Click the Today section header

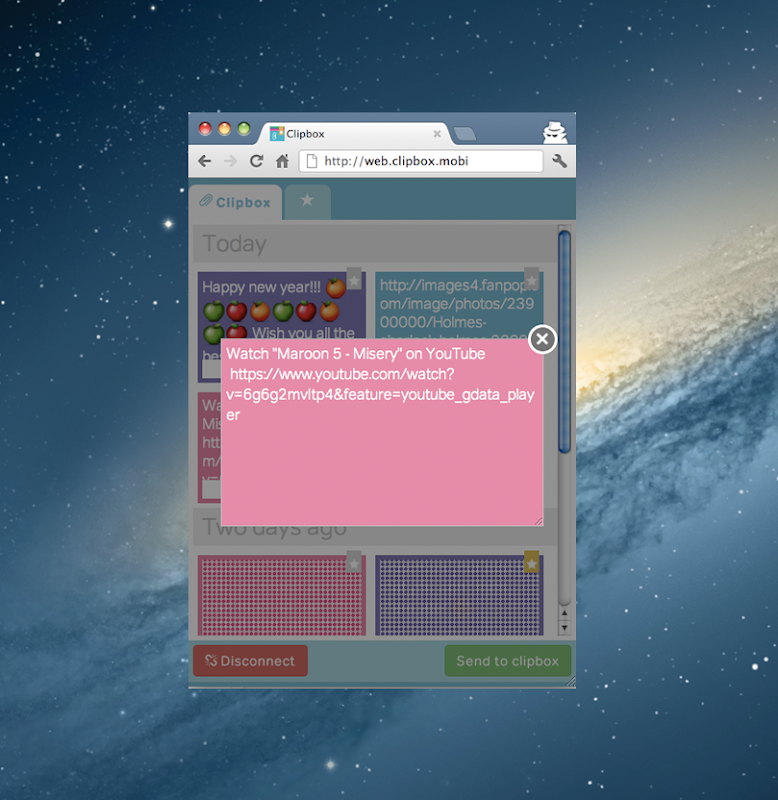point(375,244)
